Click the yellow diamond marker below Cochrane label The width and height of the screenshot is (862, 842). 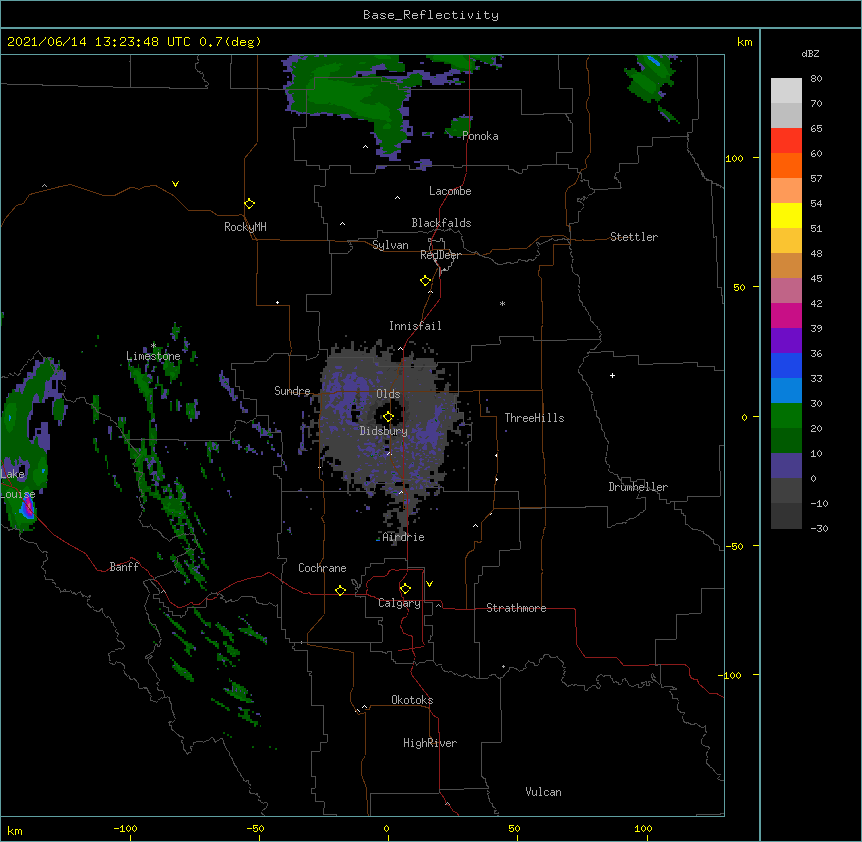click(x=340, y=590)
